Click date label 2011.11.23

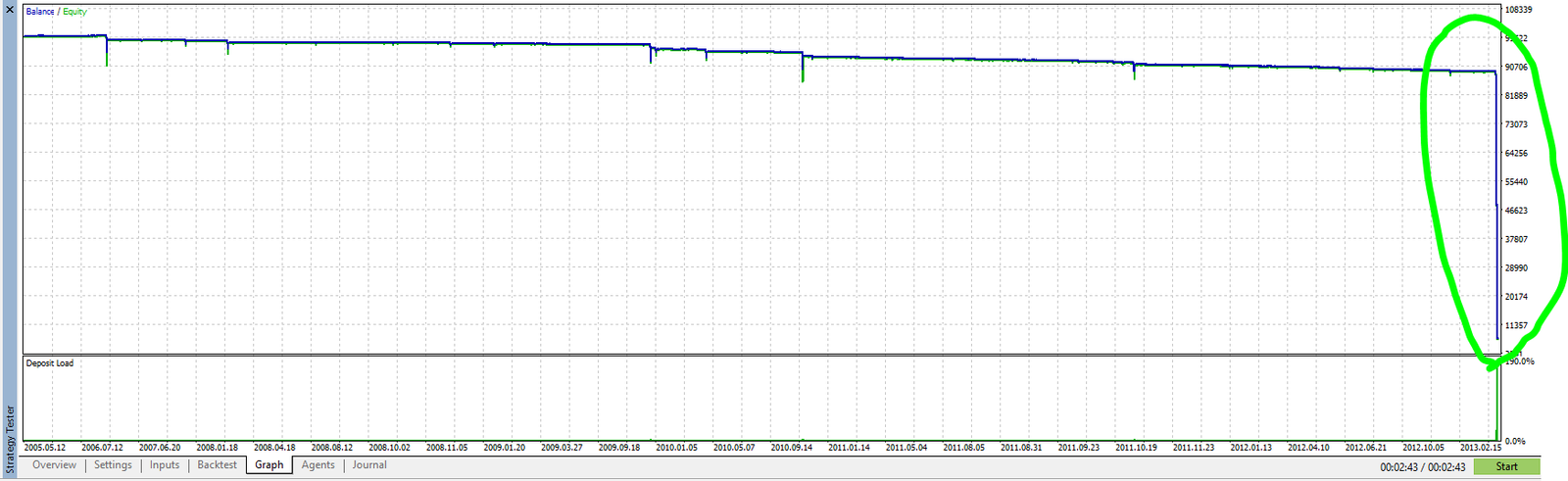(x=1193, y=448)
